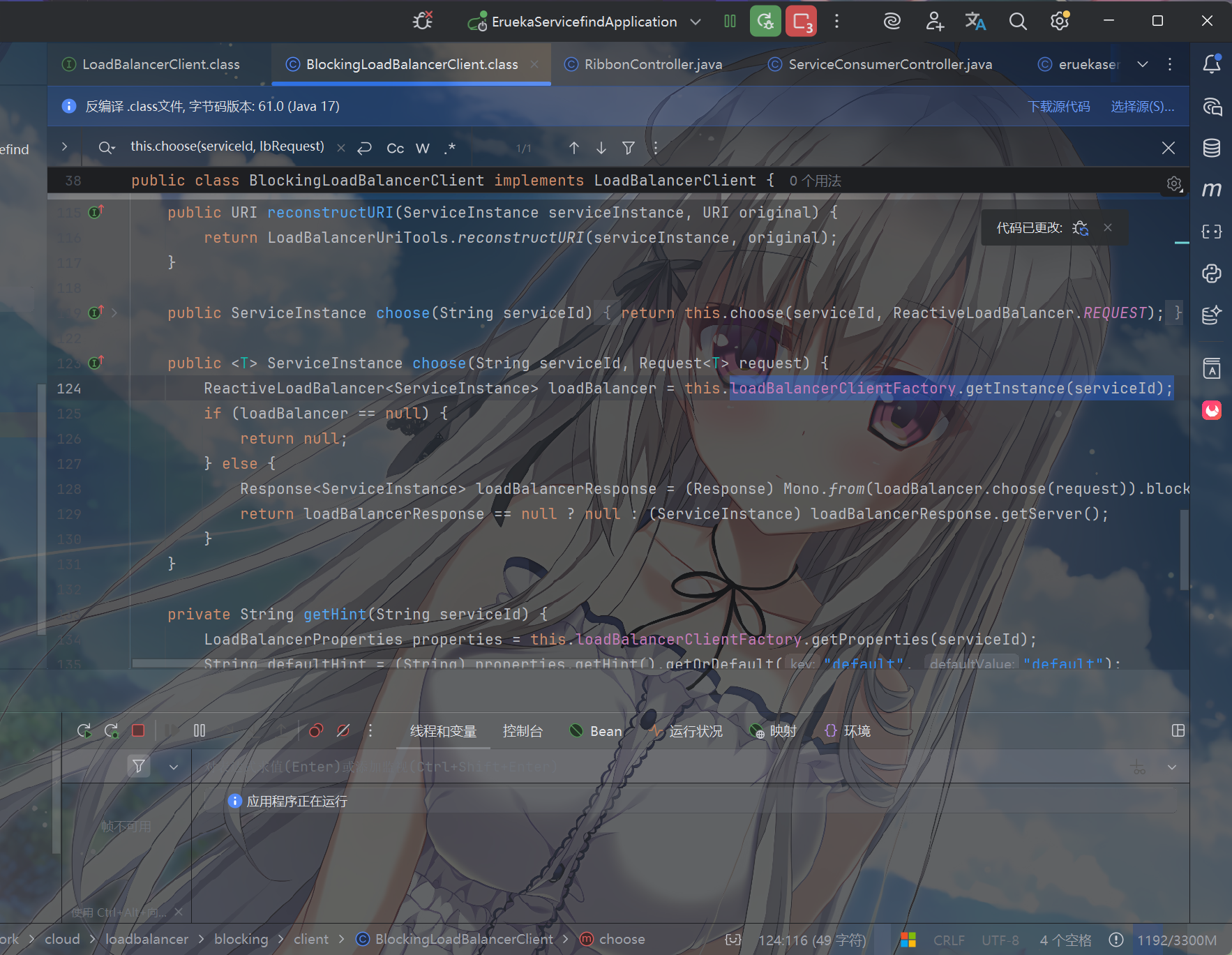
Task: Show the hidden editor tabs dropdown
Action: click(x=1143, y=64)
